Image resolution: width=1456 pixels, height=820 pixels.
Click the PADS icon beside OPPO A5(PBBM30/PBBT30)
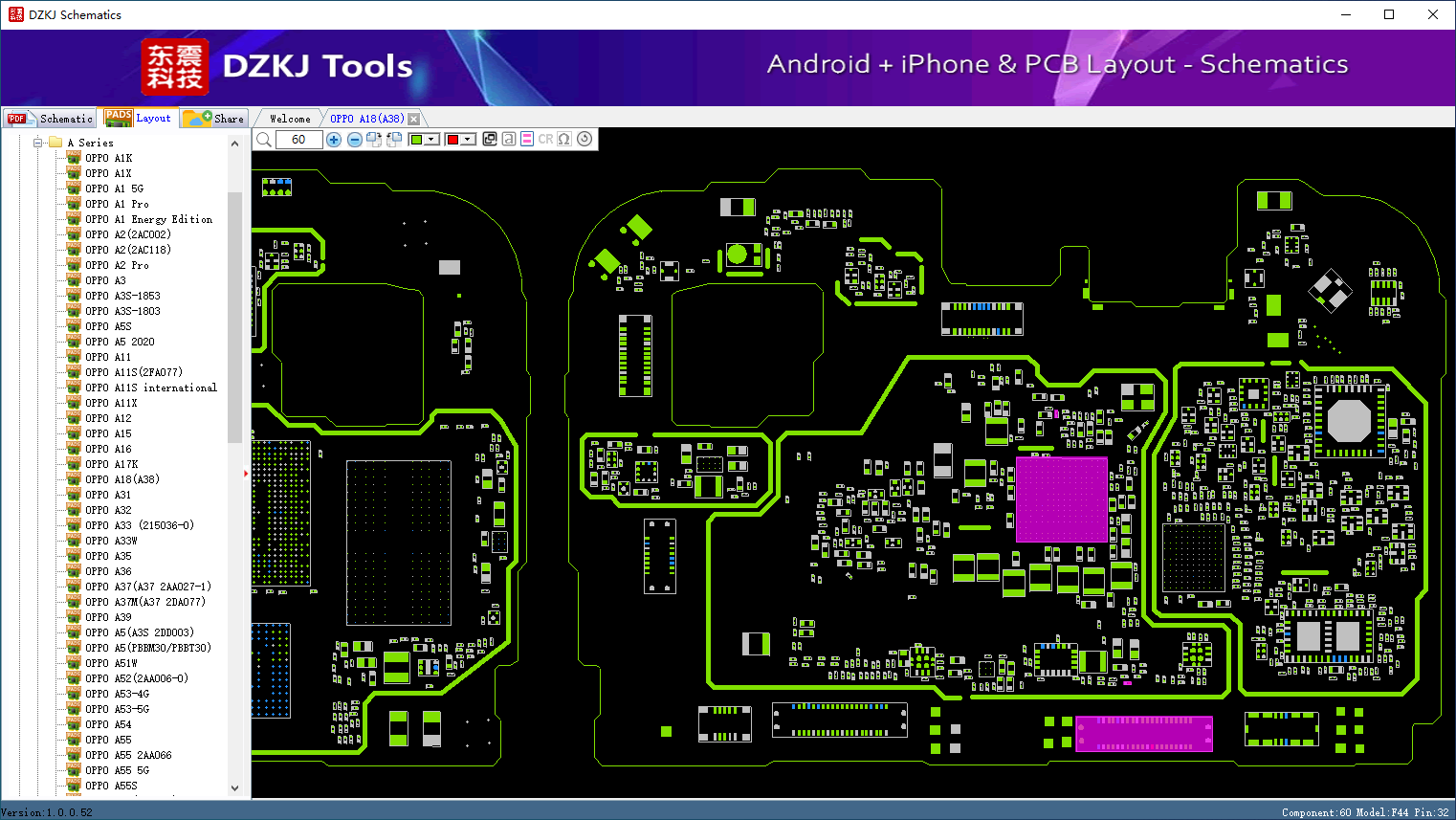pos(74,648)
